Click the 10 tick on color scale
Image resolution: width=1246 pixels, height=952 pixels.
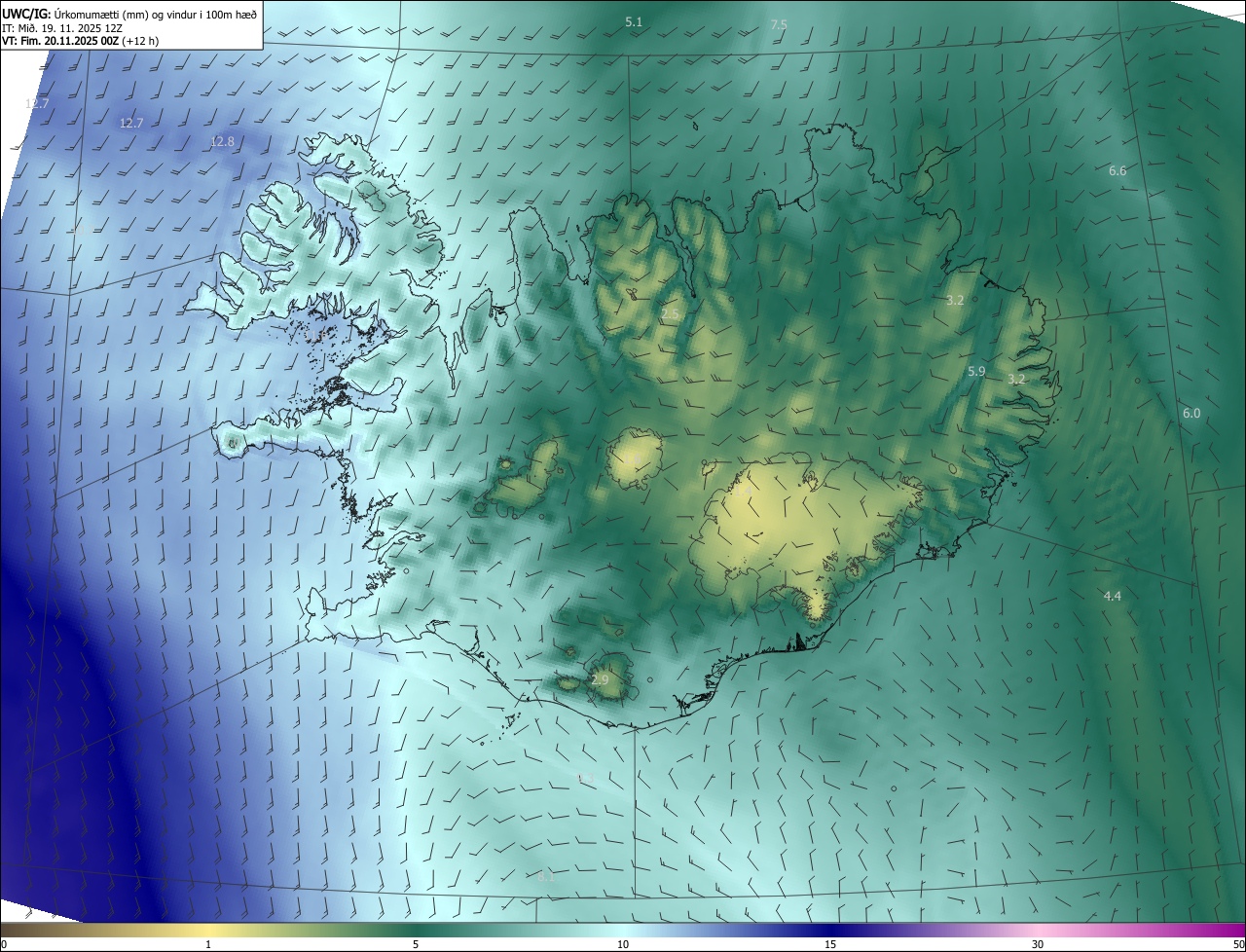(623, 944)
